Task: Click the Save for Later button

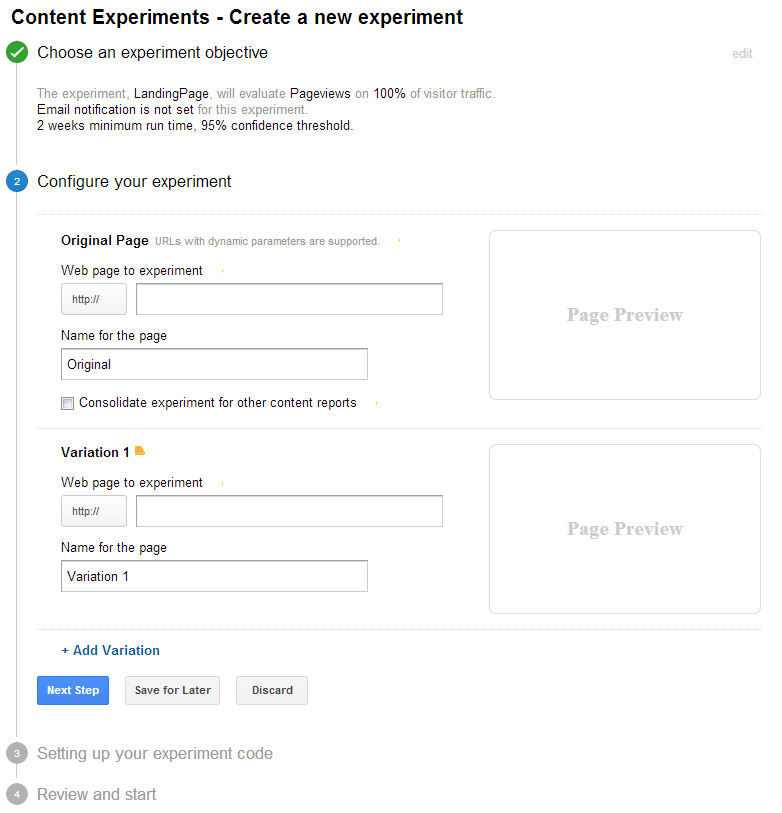Action: tap(173, 690)
